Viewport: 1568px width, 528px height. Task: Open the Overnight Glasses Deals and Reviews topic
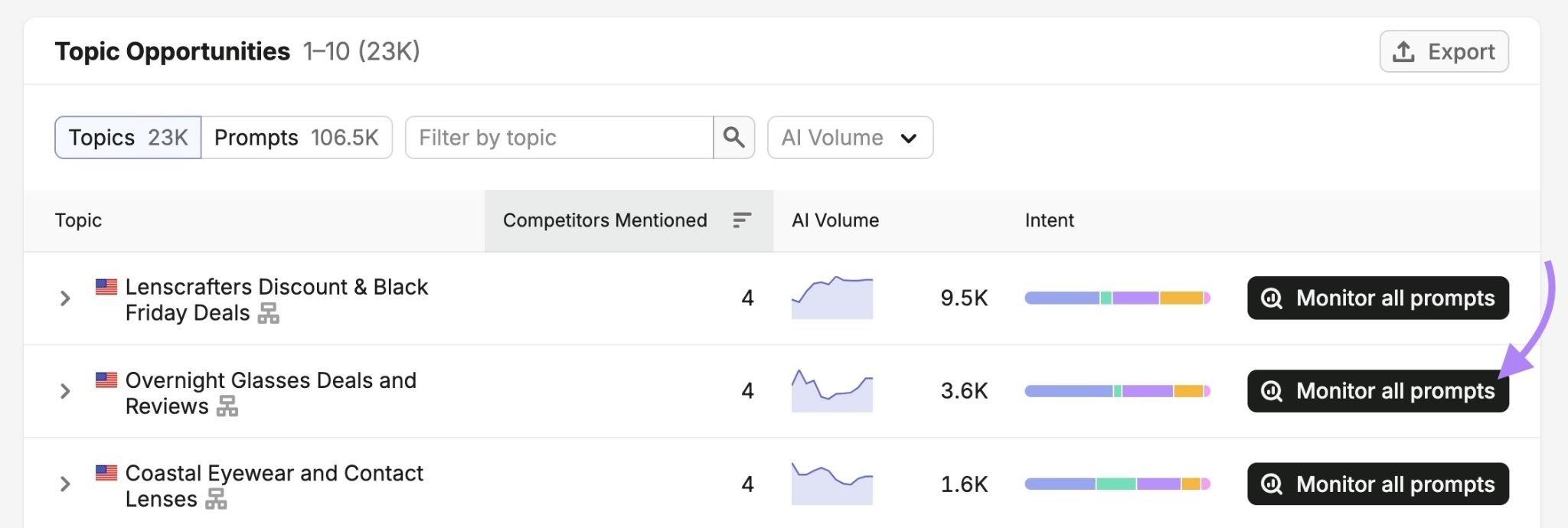pyautogui.click(x=271, y=393)
